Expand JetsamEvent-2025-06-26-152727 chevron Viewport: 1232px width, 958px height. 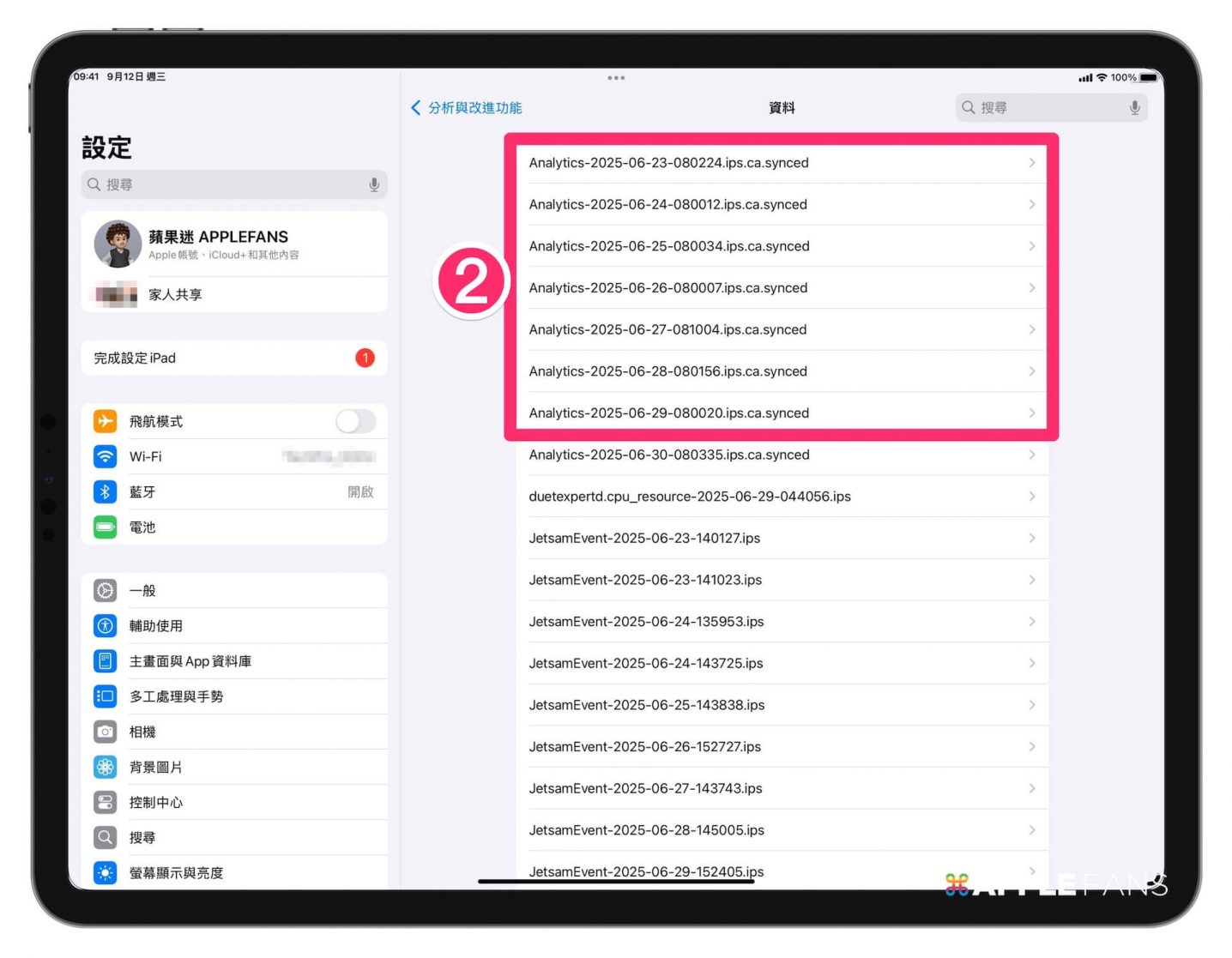point(1031,746)
